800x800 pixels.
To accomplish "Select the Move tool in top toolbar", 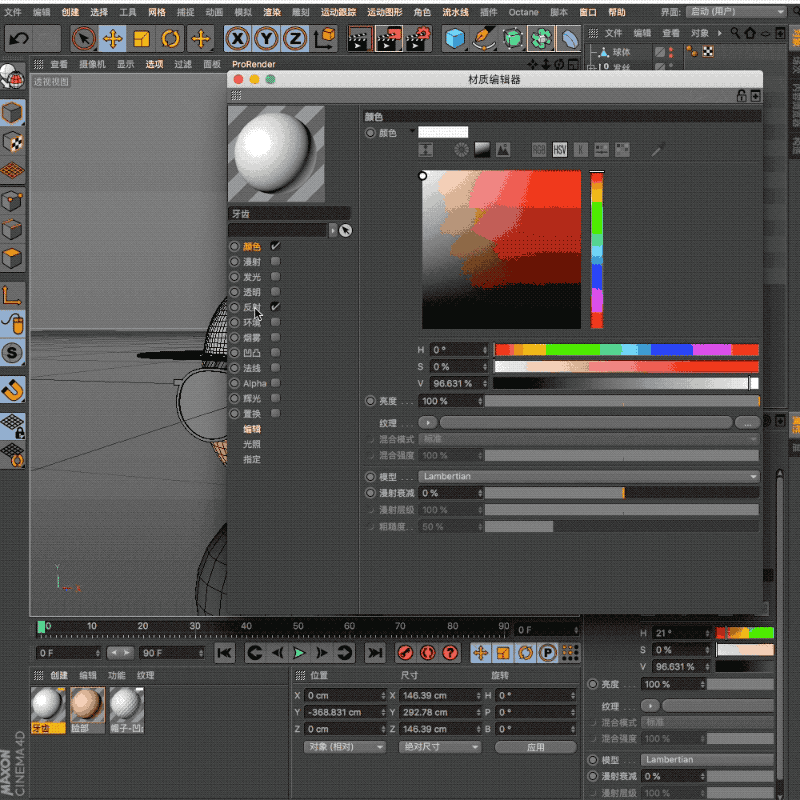I will [x=113, y=39].
